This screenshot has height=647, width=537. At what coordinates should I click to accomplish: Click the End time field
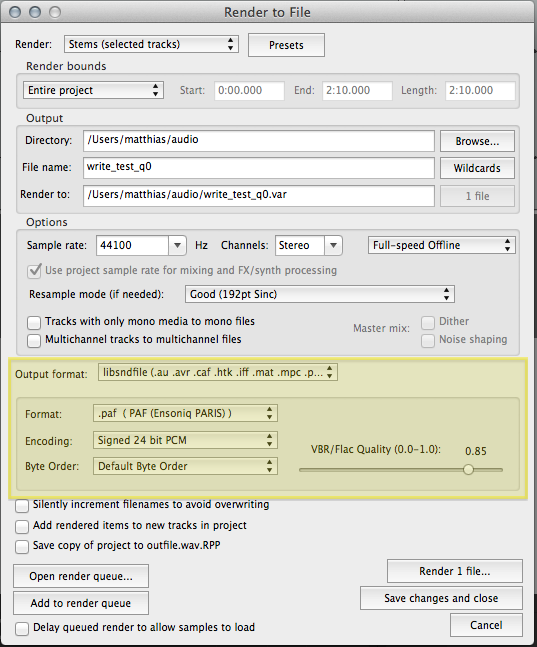click(357, 90)
